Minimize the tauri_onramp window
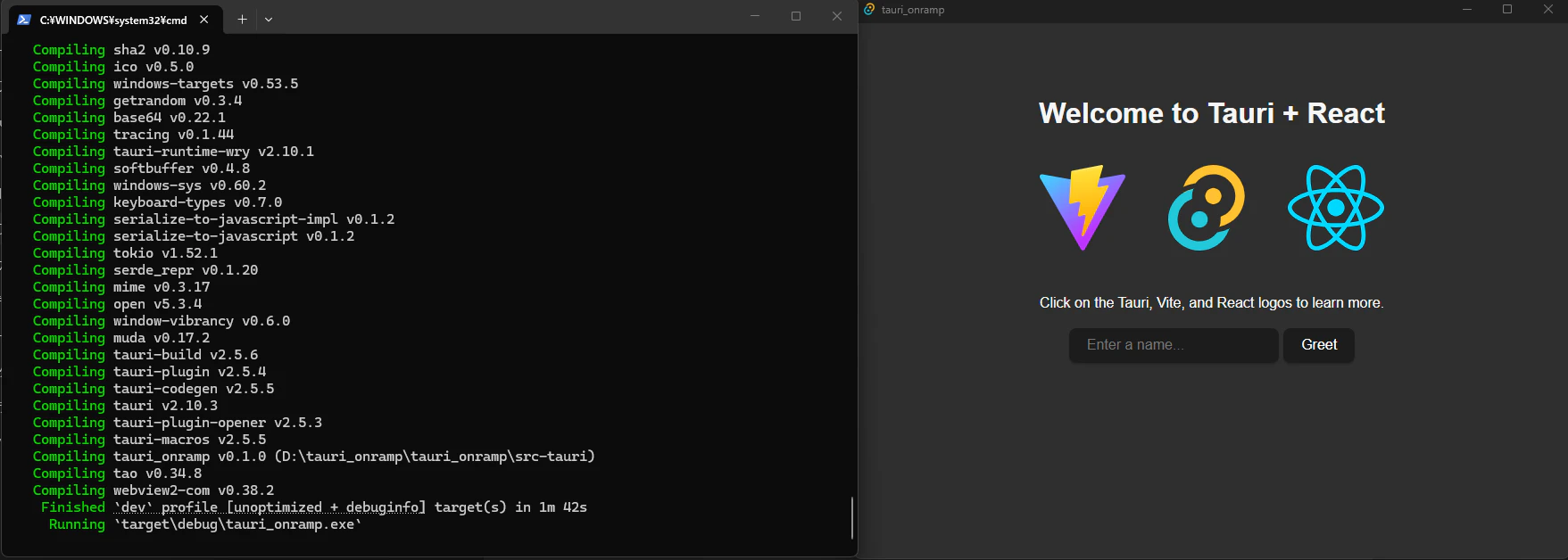Viewport: 1568px width, 560px height. [x=1466, y=10]
